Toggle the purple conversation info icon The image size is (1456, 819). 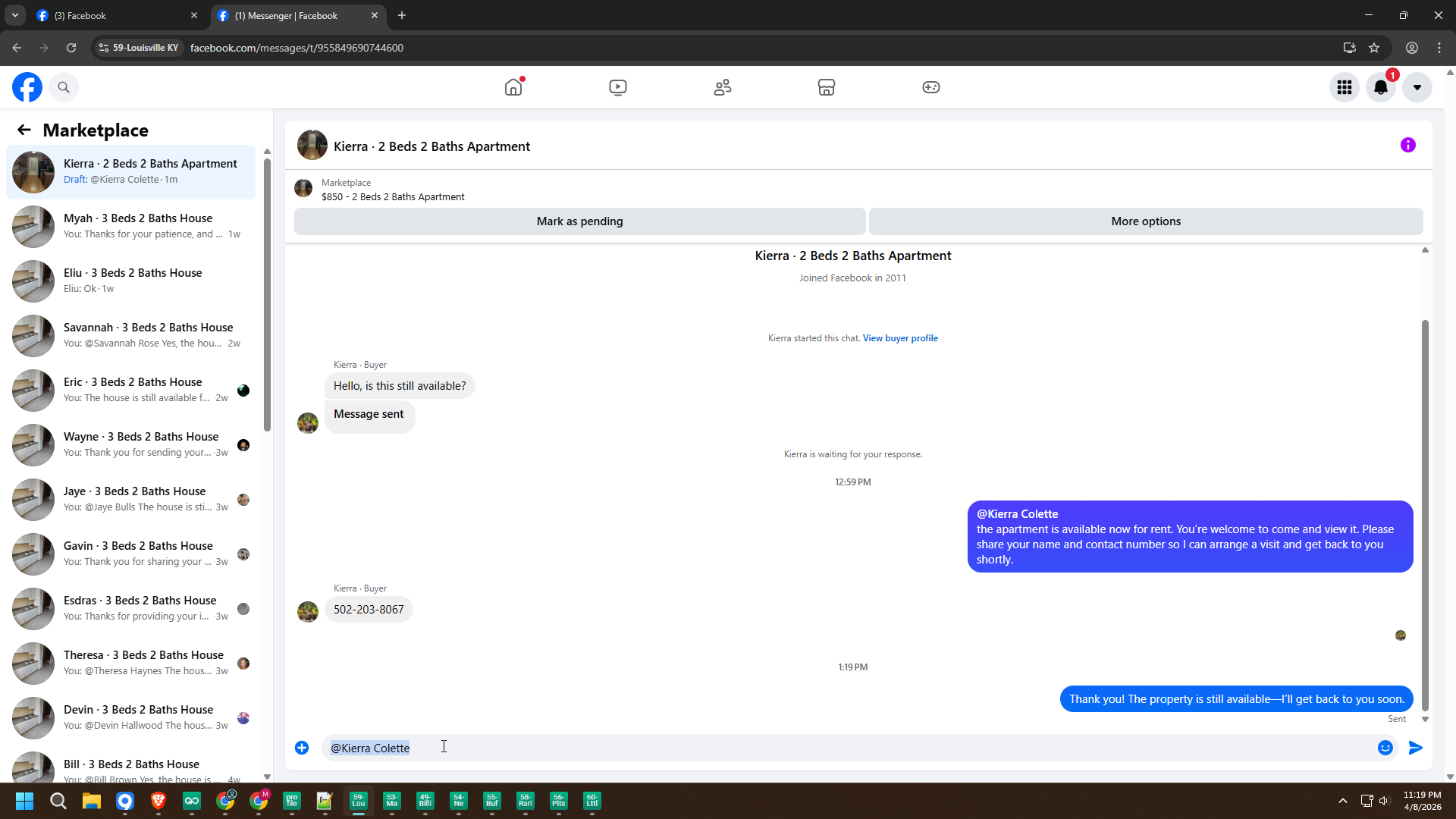pos(1408,145)
